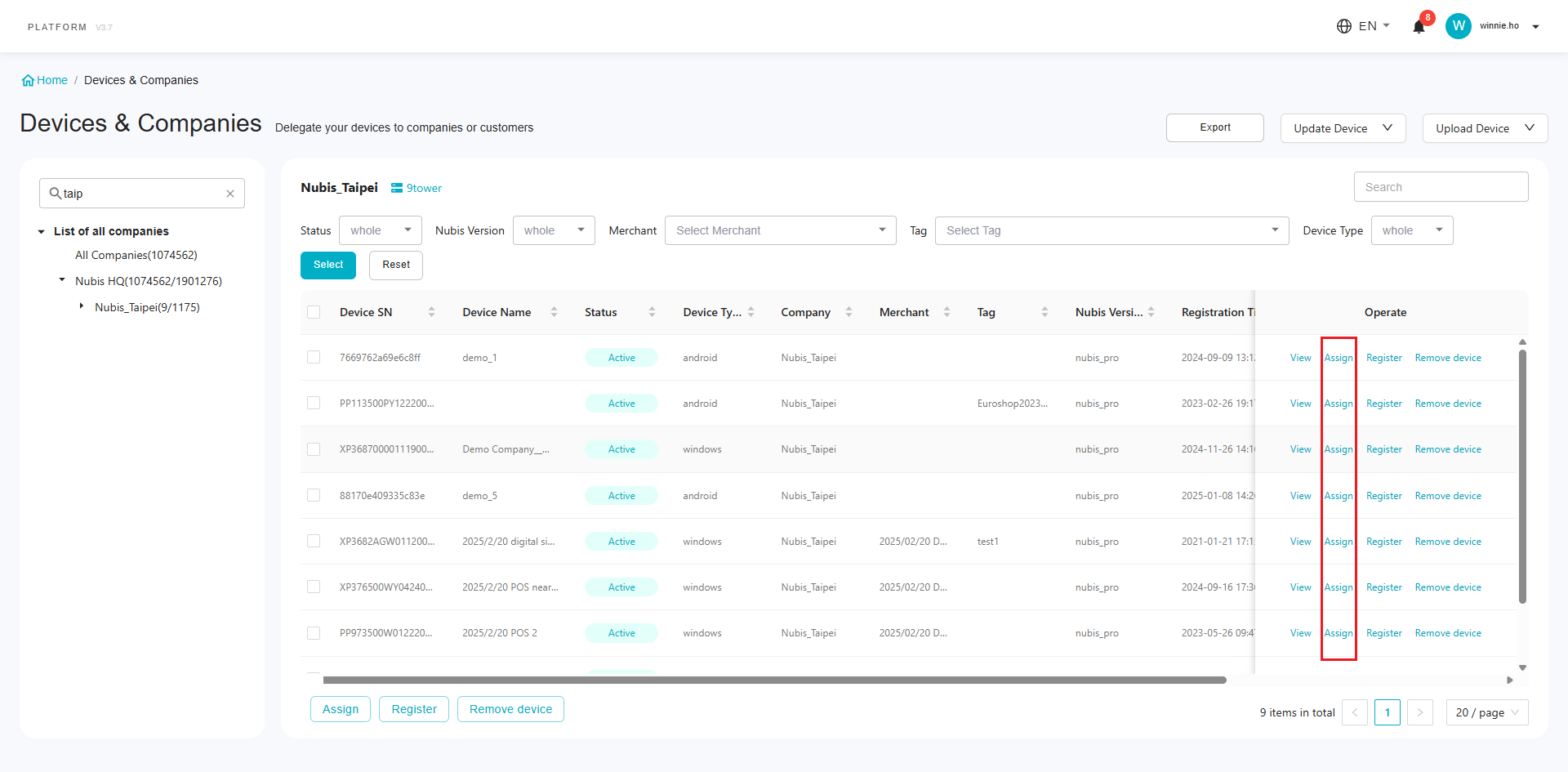The height and width of the screenshot is (772, 1568).
Task: Click the Export button
Action: click(1215, 127)
